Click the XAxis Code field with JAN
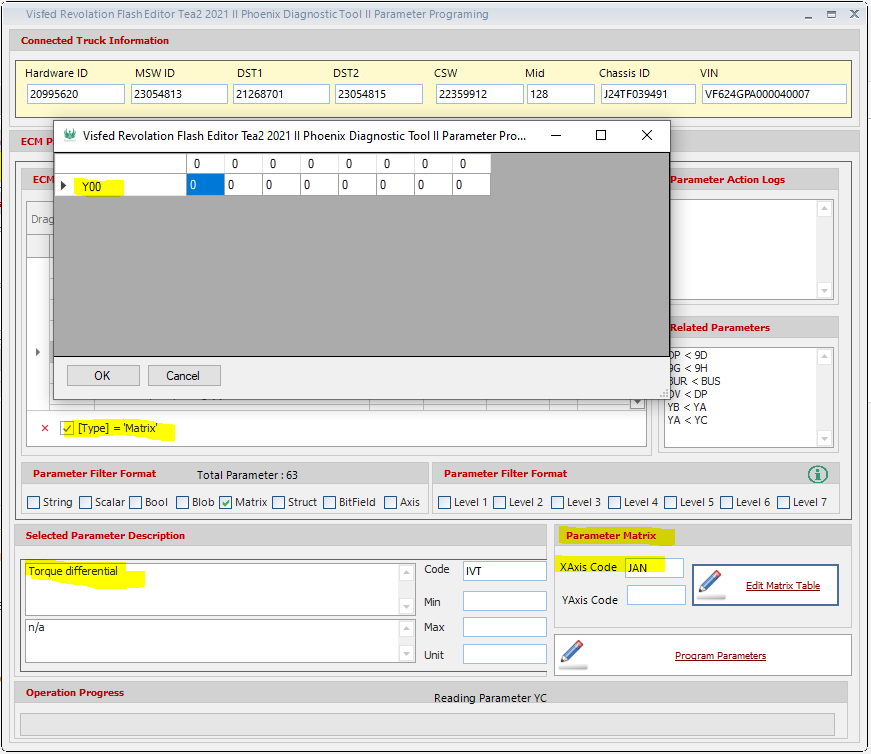This screenshot has width=871, height=754. tap(654, 568)
